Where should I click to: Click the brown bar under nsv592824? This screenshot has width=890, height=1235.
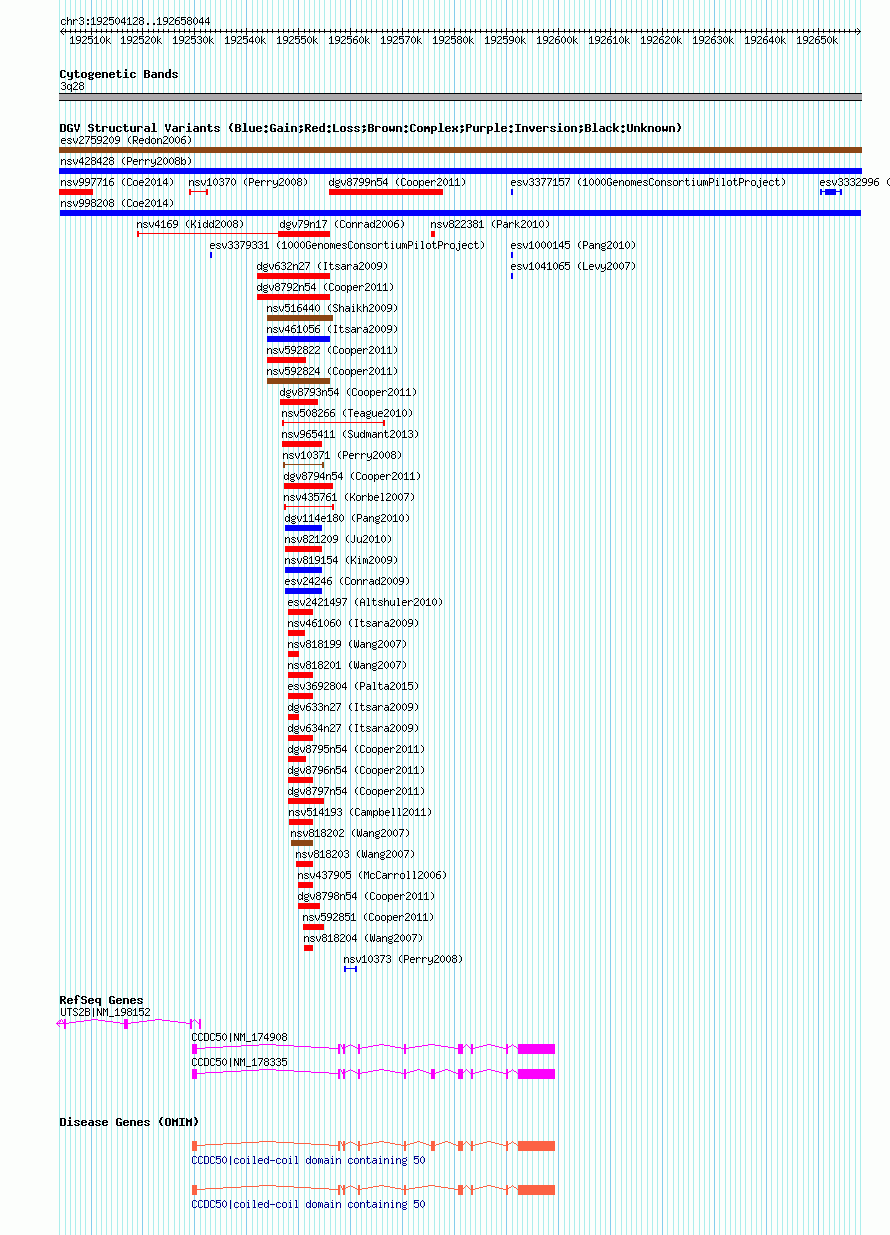pos(298,381)
